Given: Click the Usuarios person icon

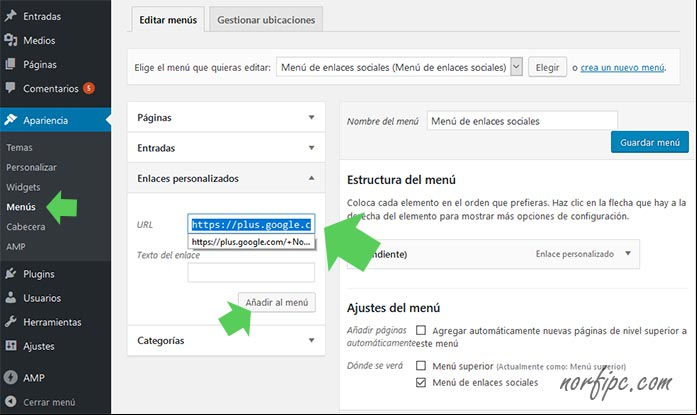Looking at the screenshot, I should click(11, 298).
